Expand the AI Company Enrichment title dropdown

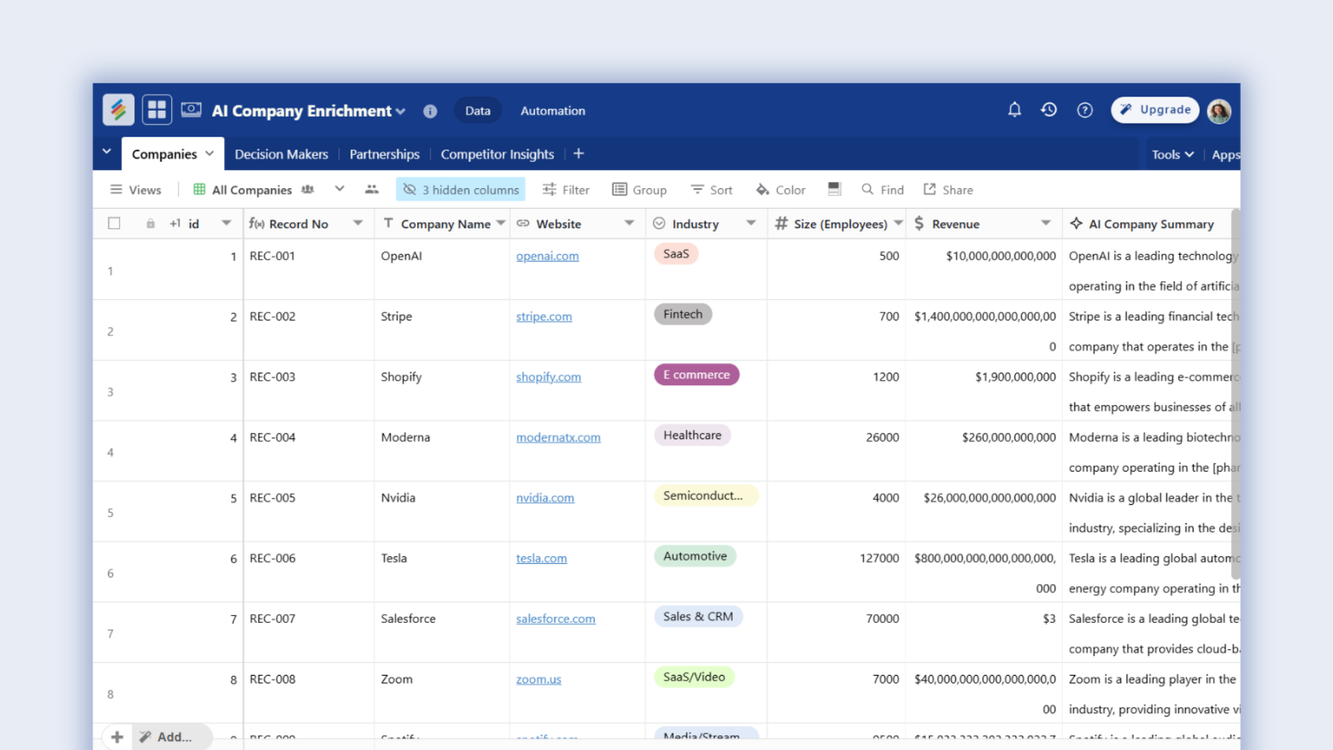(401, 111)
